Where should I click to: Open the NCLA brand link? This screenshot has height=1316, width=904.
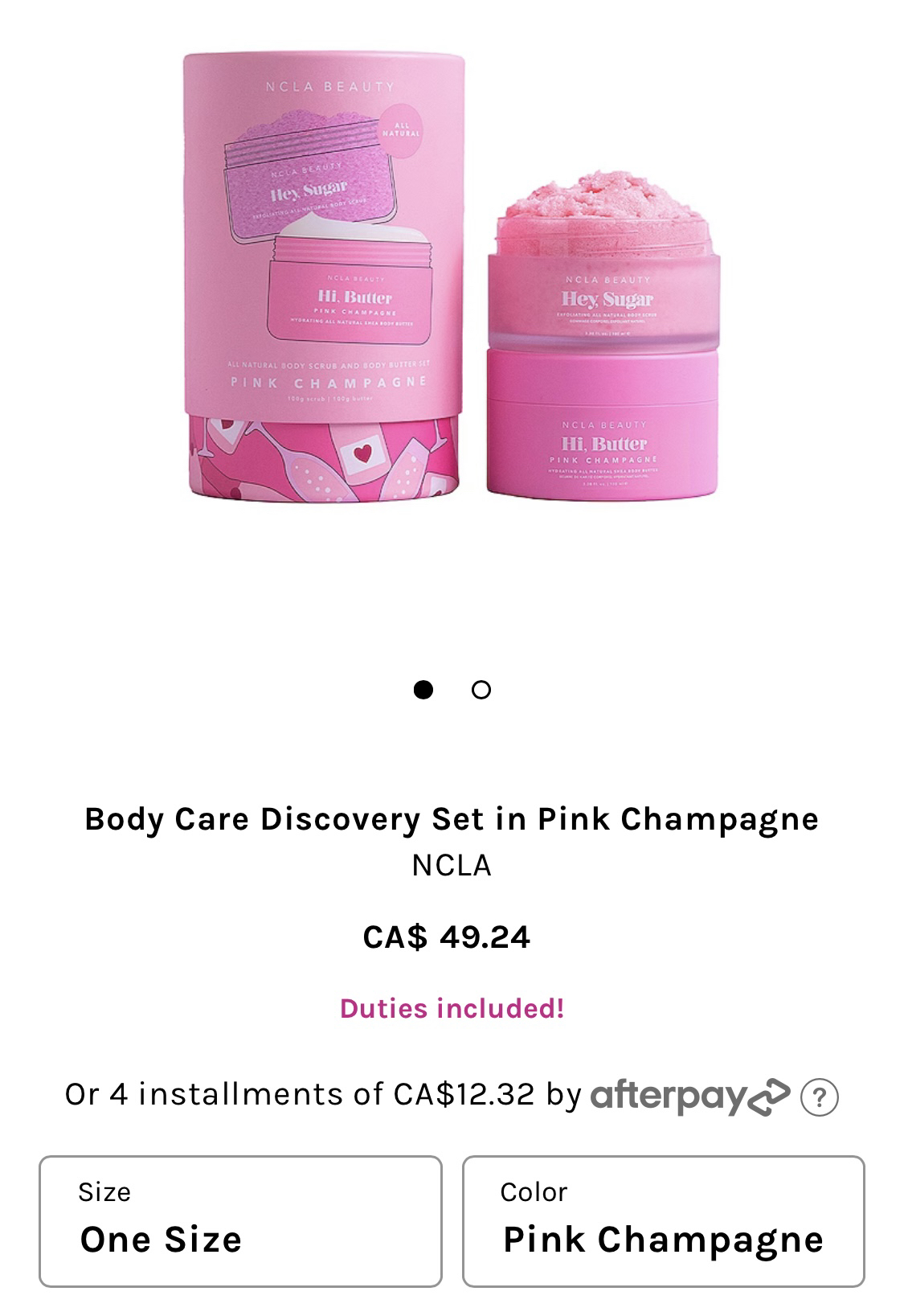click(x=452, y=865)
